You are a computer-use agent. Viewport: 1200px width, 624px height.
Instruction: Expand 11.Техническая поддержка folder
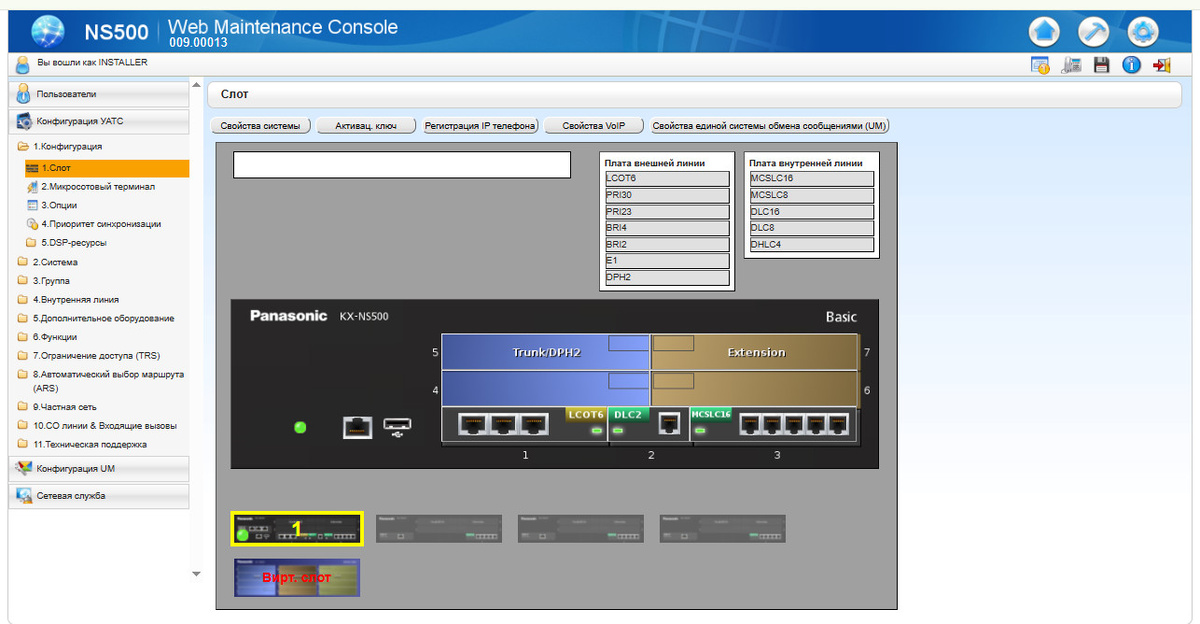point(82,444)
